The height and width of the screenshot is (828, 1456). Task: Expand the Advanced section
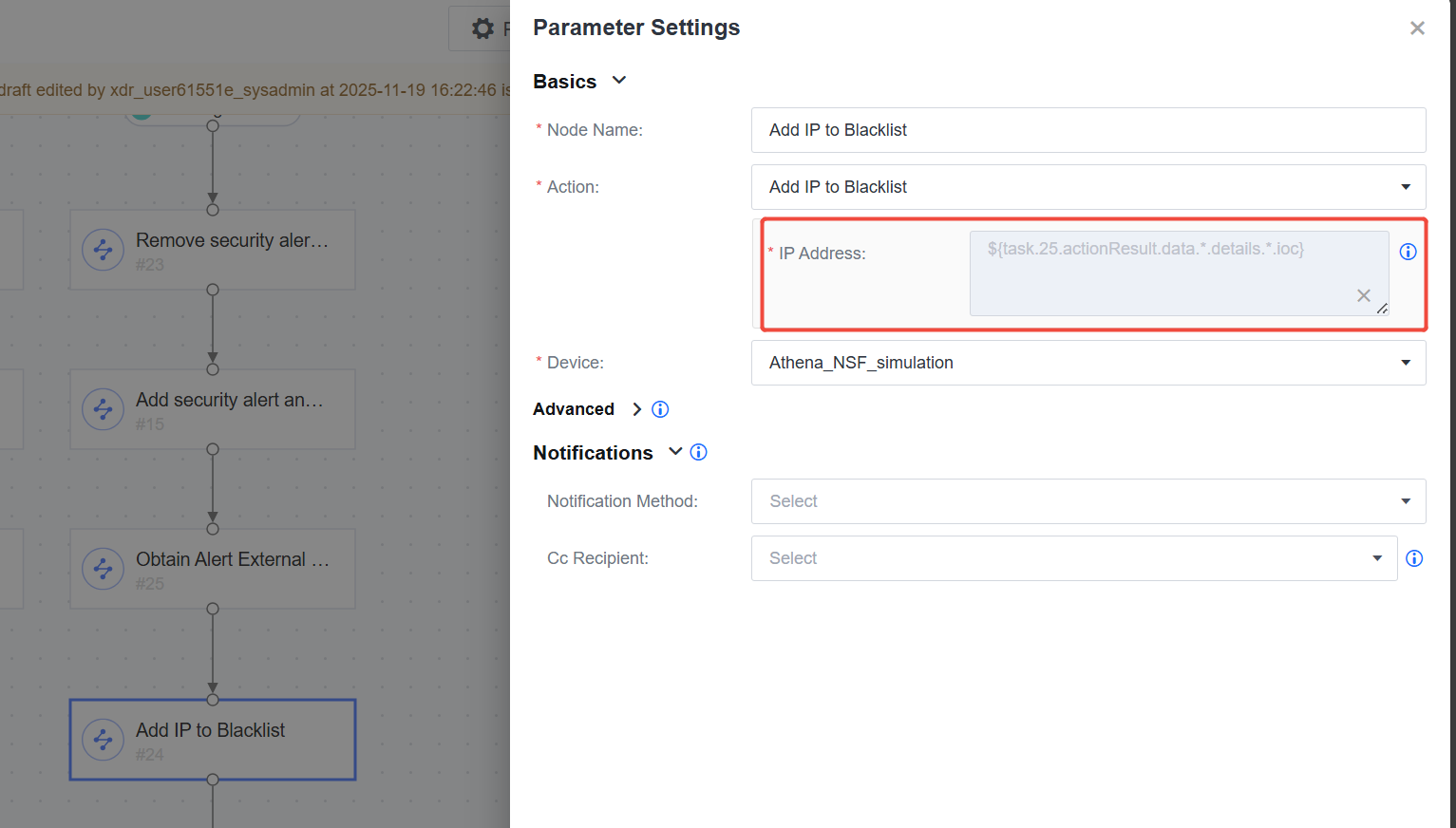(x=637, y=409)
